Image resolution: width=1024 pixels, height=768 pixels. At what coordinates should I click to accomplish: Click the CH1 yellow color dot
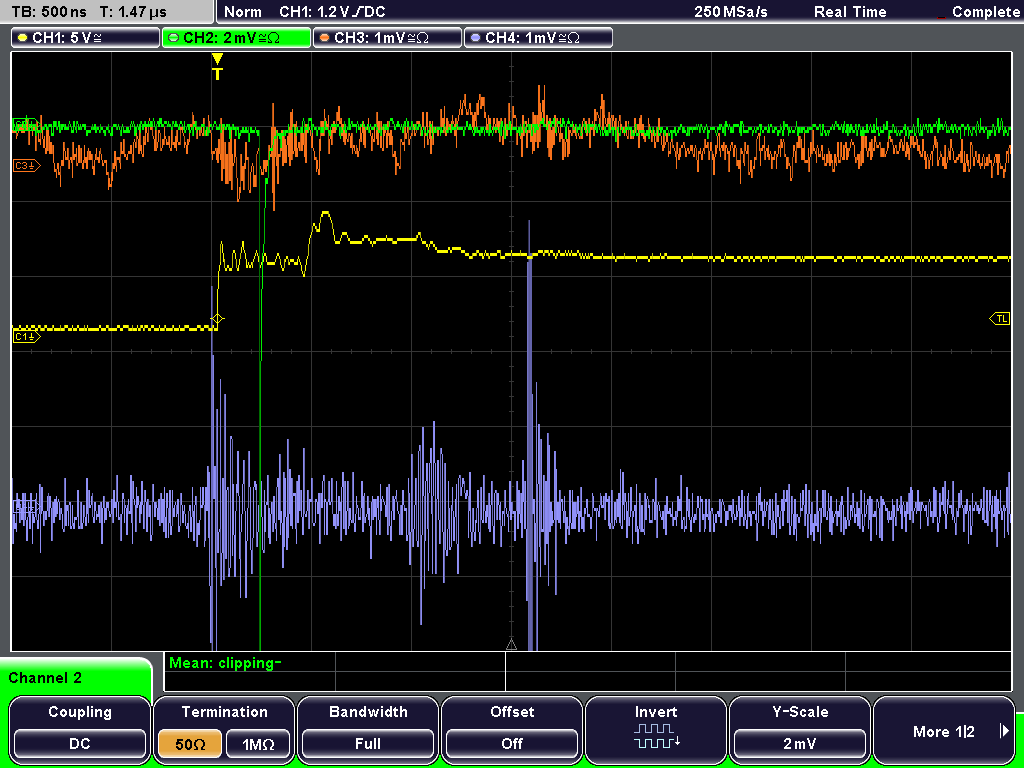[x=23, y=38]
